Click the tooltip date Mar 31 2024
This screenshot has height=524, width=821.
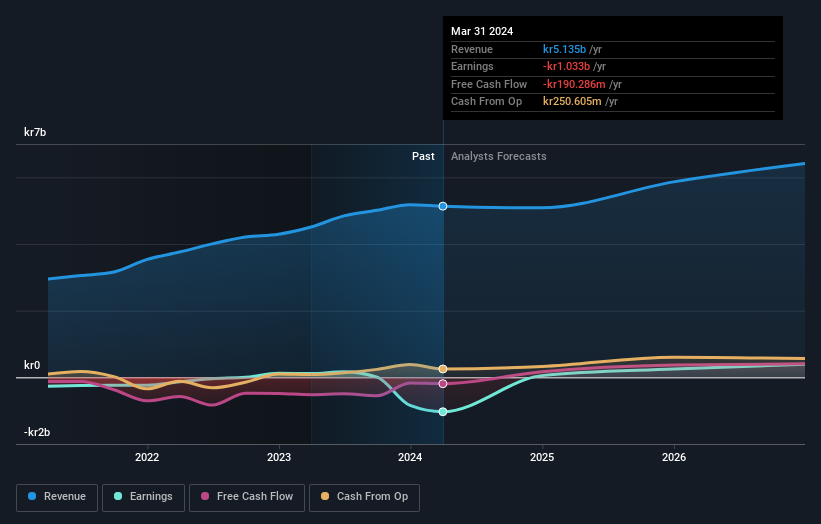point(482,31)
